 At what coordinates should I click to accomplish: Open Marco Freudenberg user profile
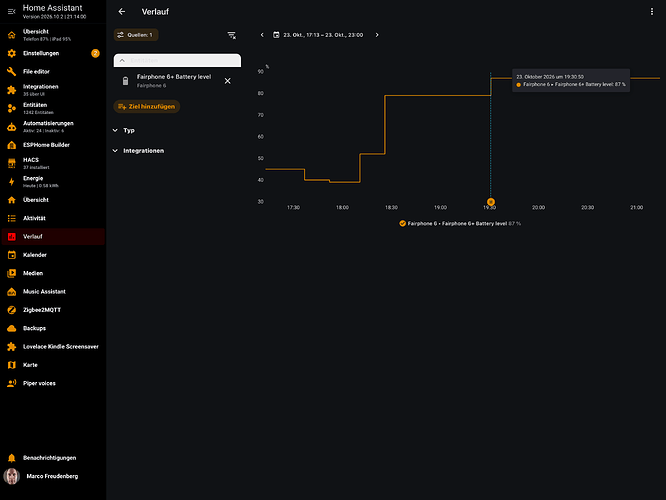point(53,476)
